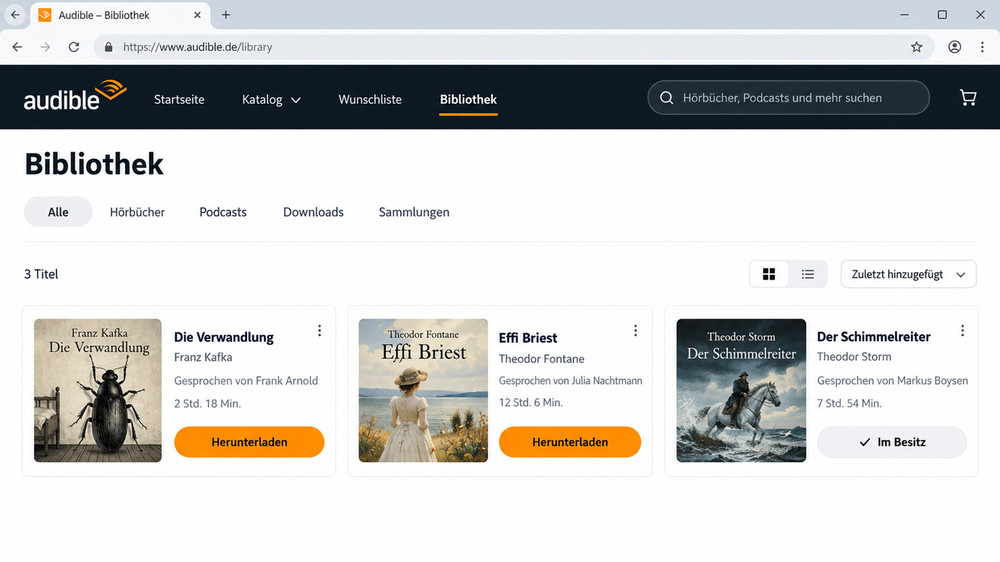Download Die Verwandlung with Herunterladen

coord(249,442)
